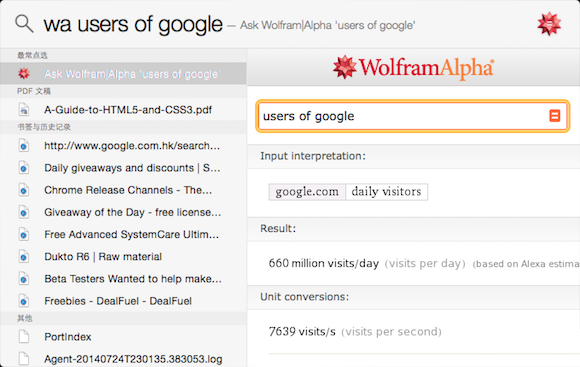
Task: Open Agent-20140724T230135.383053.log file
Action: (123, 358)
